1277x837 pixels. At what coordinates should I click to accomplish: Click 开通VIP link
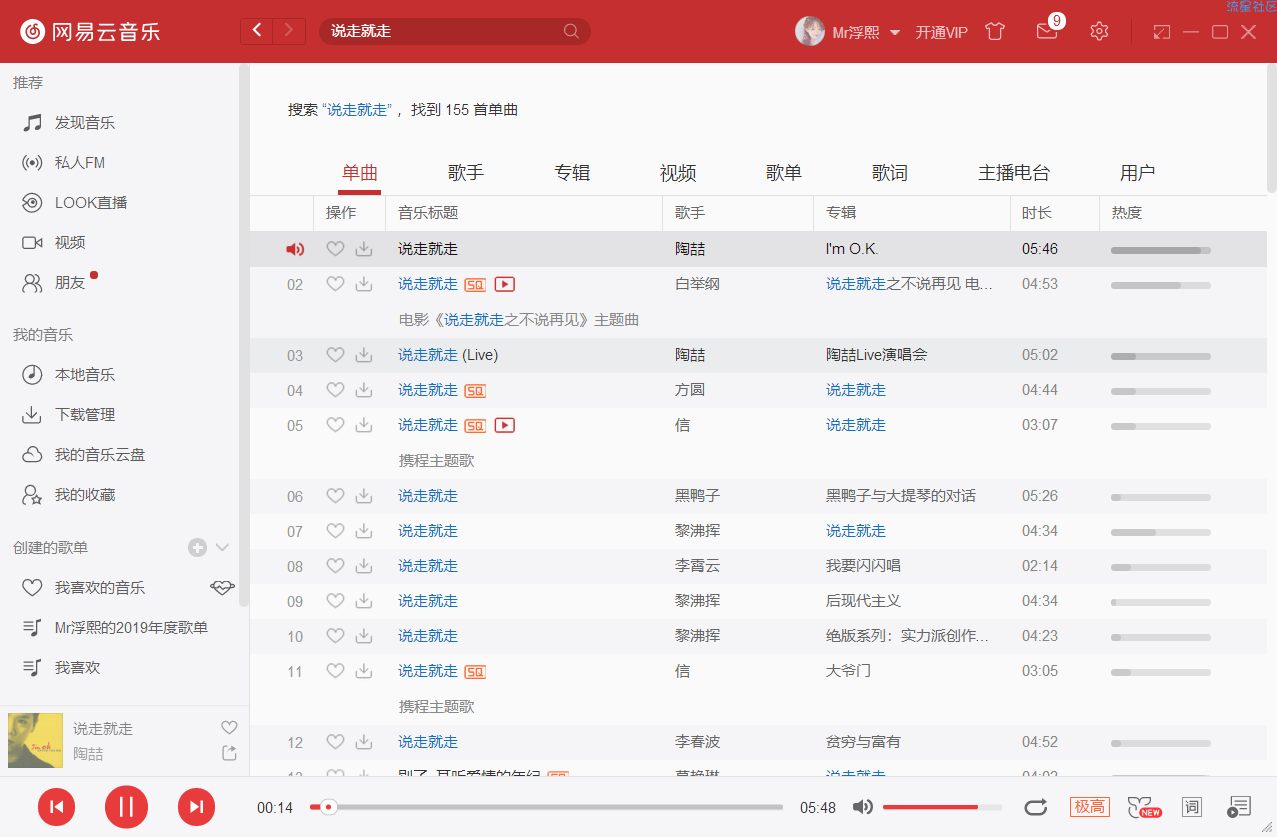[942, 32]
